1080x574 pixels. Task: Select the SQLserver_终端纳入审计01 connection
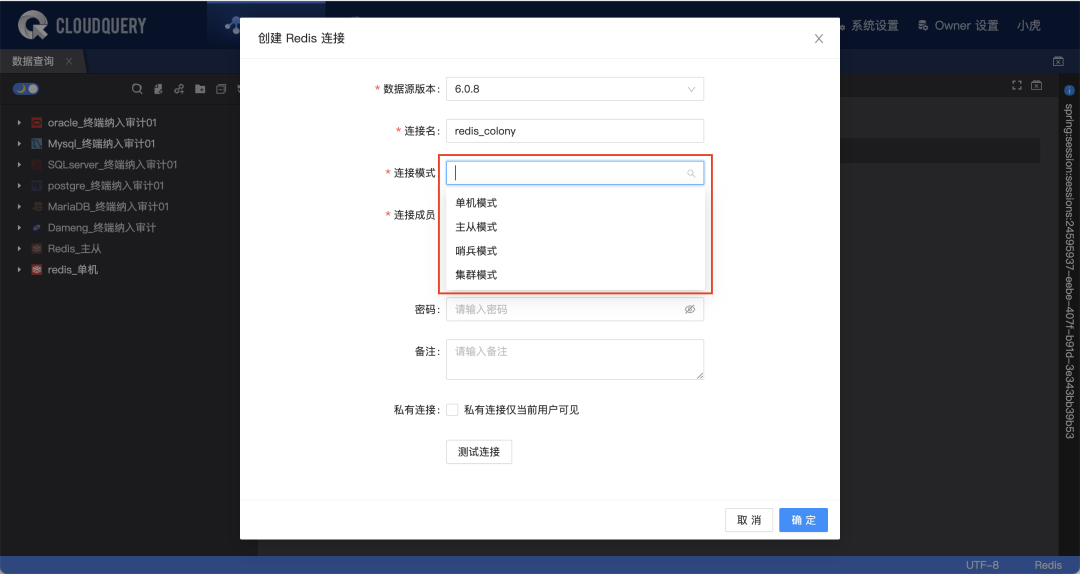pyautogui.click(x=112, y=165)
